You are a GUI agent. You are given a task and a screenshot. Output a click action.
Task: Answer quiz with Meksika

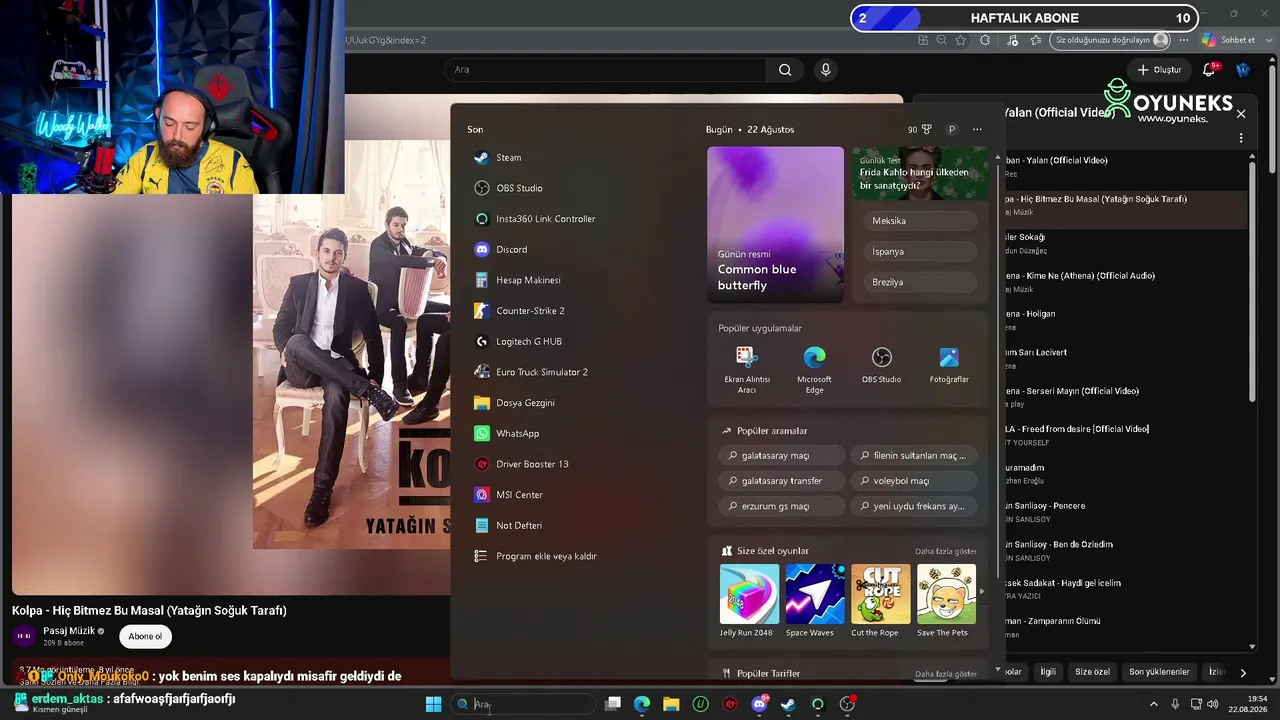[920, 221]
